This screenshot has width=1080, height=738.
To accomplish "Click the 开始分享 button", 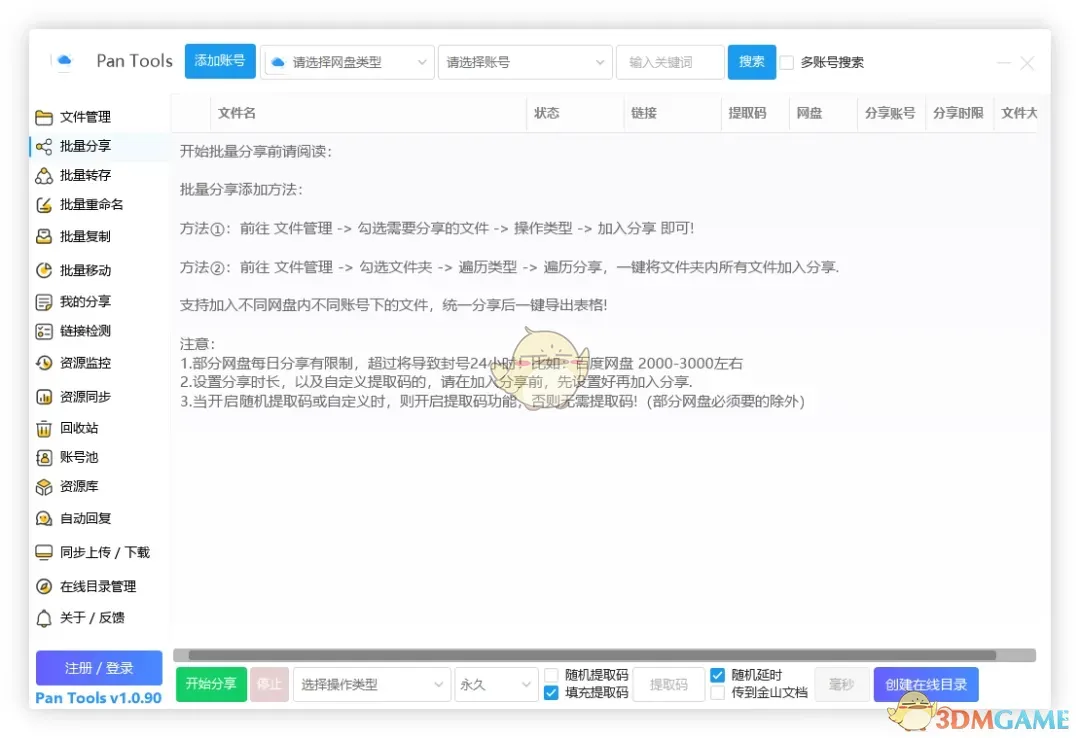I will click(210, 684).
